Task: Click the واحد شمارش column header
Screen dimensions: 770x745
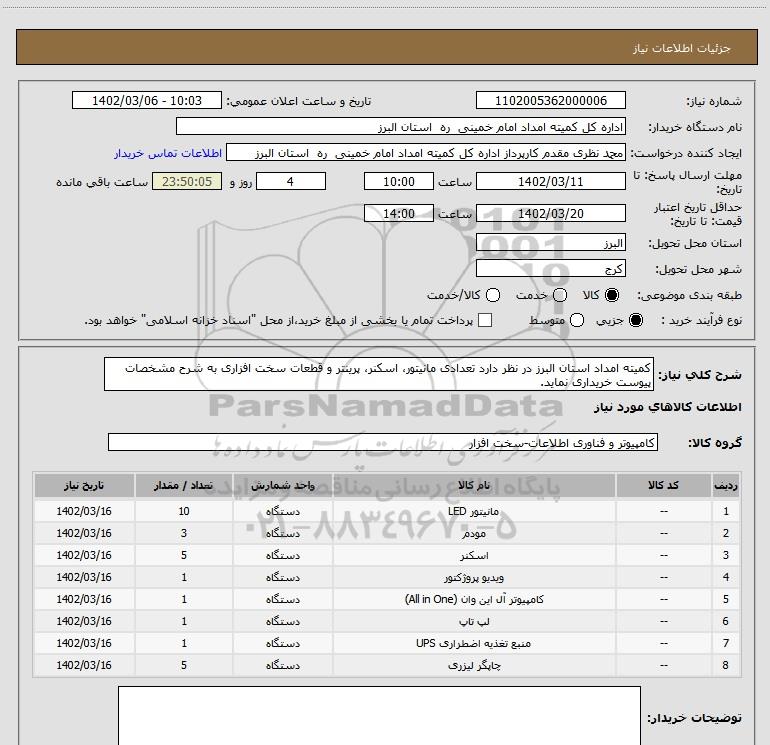Action: pos(283,486)
